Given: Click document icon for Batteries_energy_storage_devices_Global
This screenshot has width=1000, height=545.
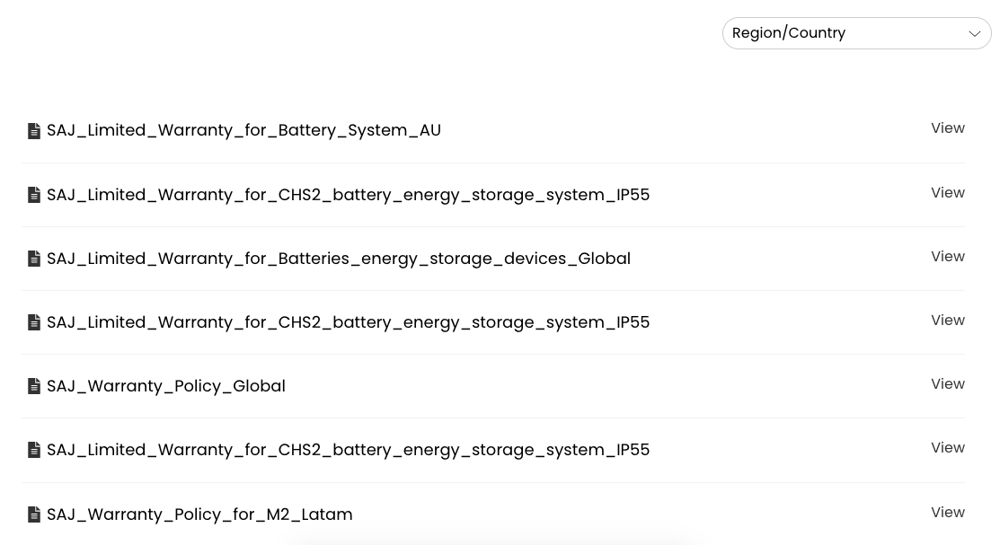Looking at the screenshot, I should click(34, 259).
